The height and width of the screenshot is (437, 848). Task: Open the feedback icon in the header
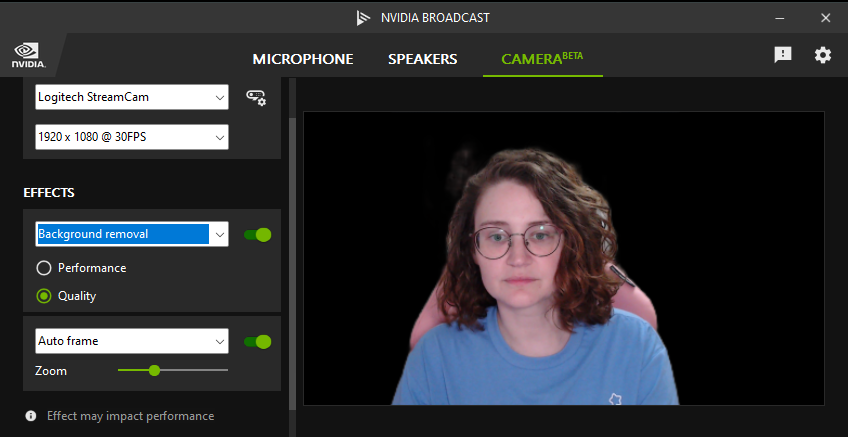coord(783,55)
